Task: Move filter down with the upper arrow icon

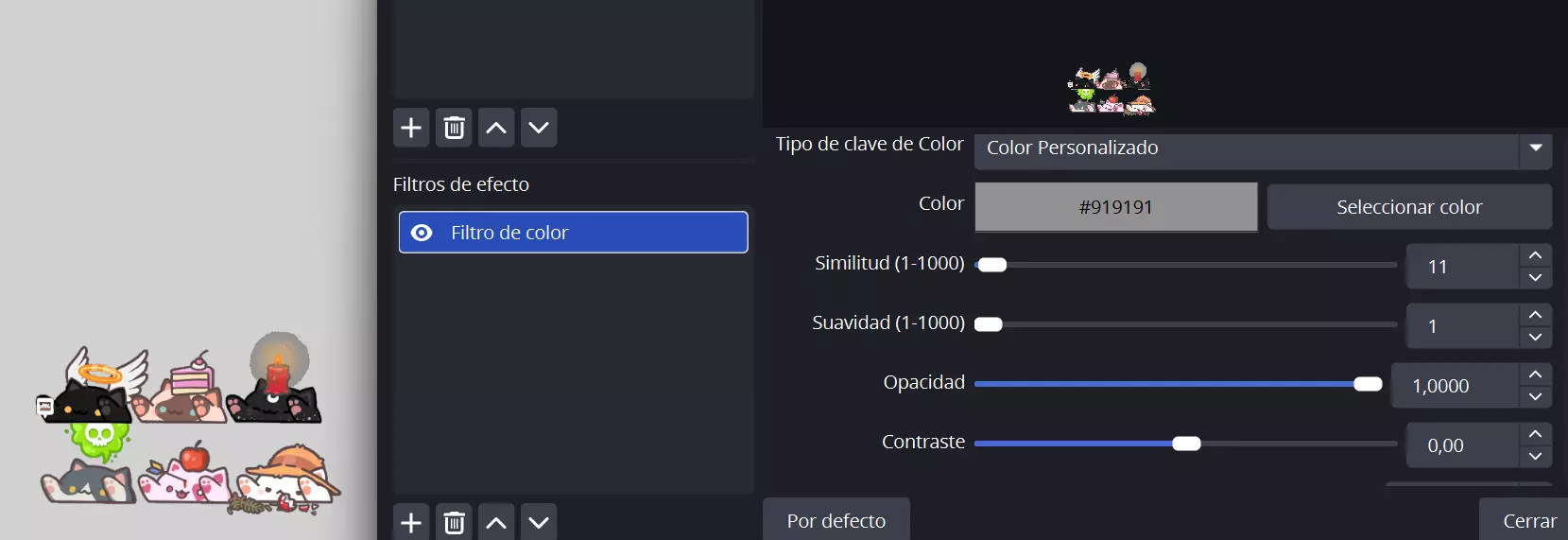Action: pos(539,128)
